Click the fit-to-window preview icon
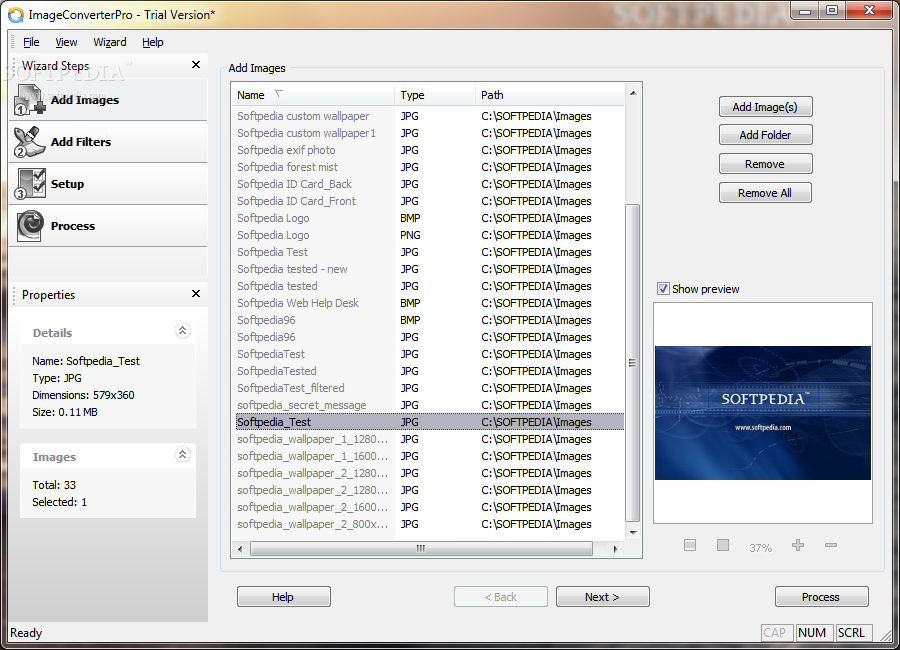900x650 pixels. [x=690, y=545]
